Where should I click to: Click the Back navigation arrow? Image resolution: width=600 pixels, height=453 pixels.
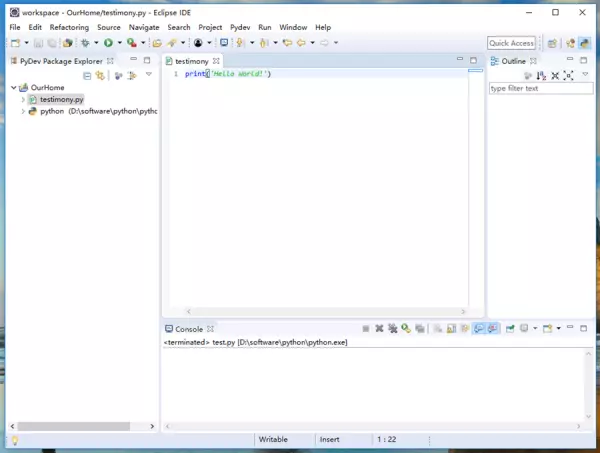click(301, 43)
